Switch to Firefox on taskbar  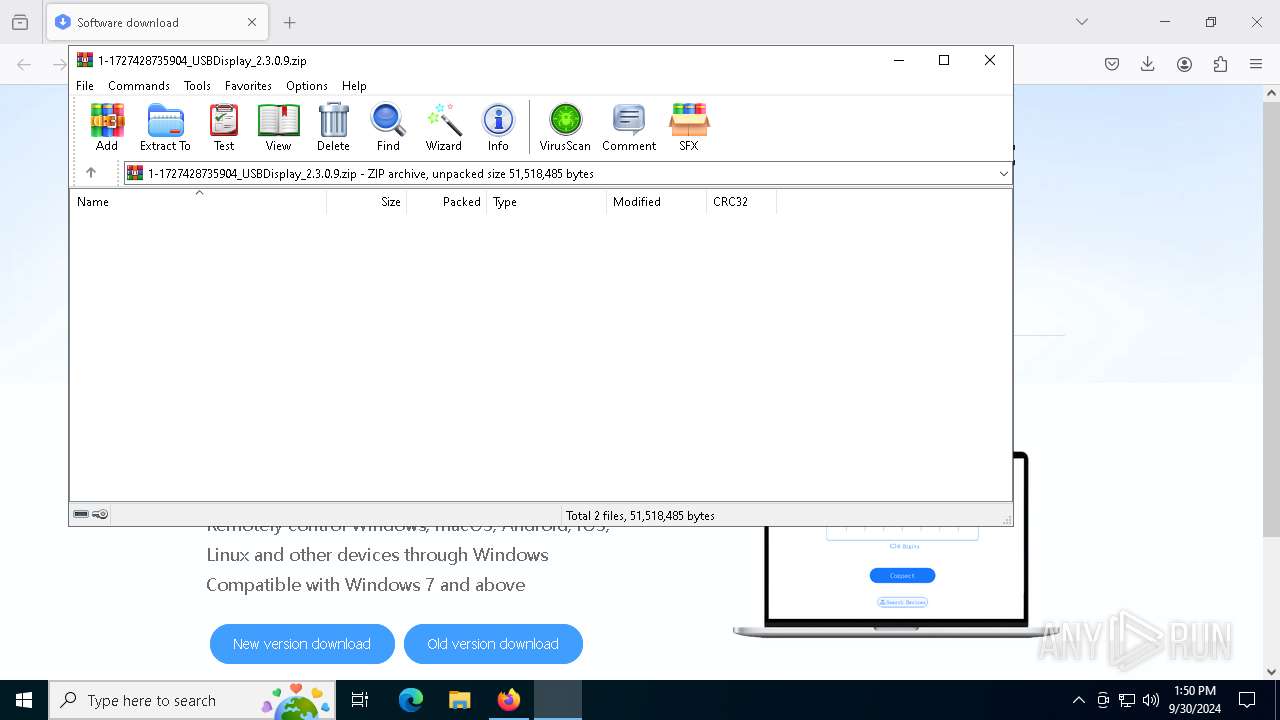tap(509, 700)
